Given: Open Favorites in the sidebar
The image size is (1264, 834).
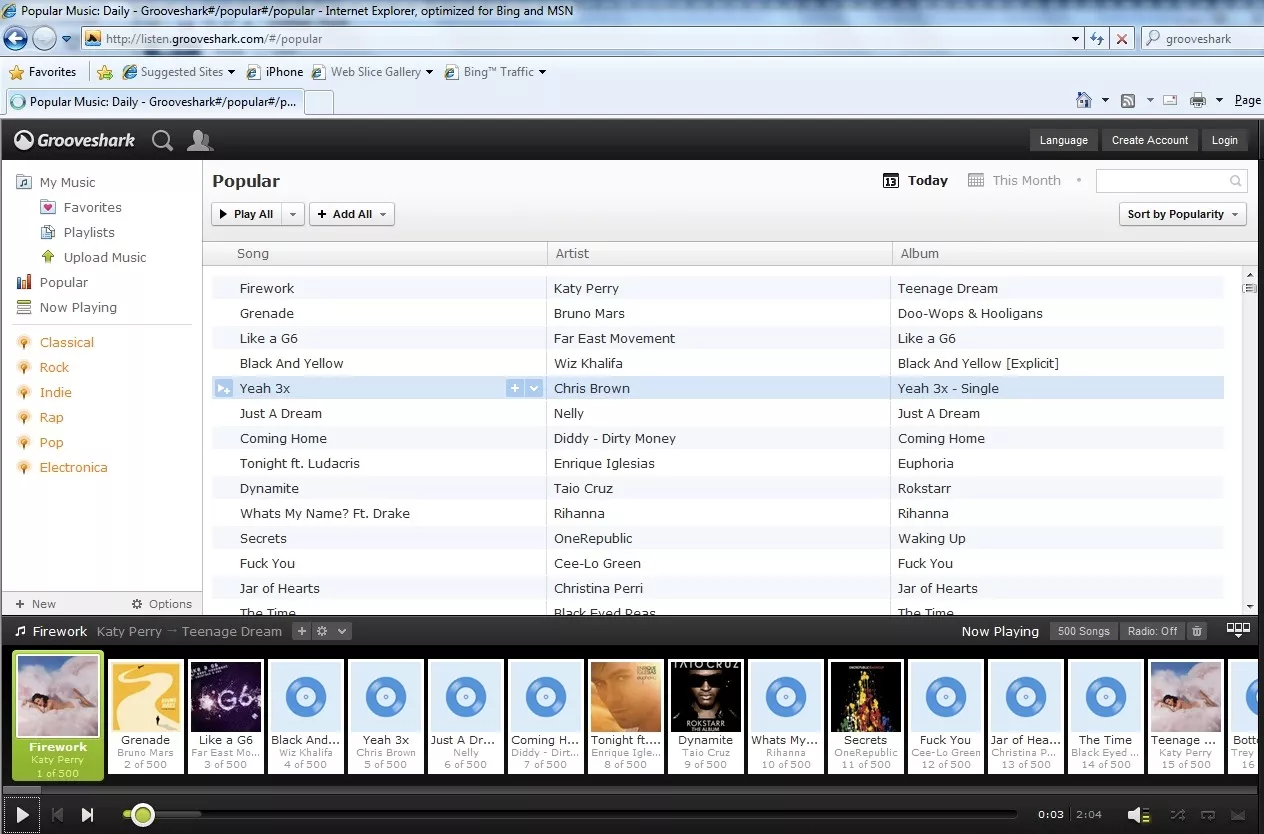Looking at the screenshot, I should (x=80, y=207).
